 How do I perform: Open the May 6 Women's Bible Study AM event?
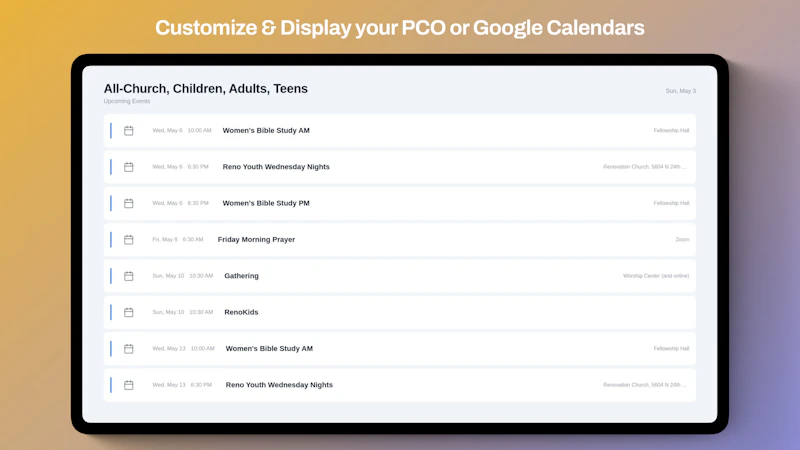tap(266, 130)
